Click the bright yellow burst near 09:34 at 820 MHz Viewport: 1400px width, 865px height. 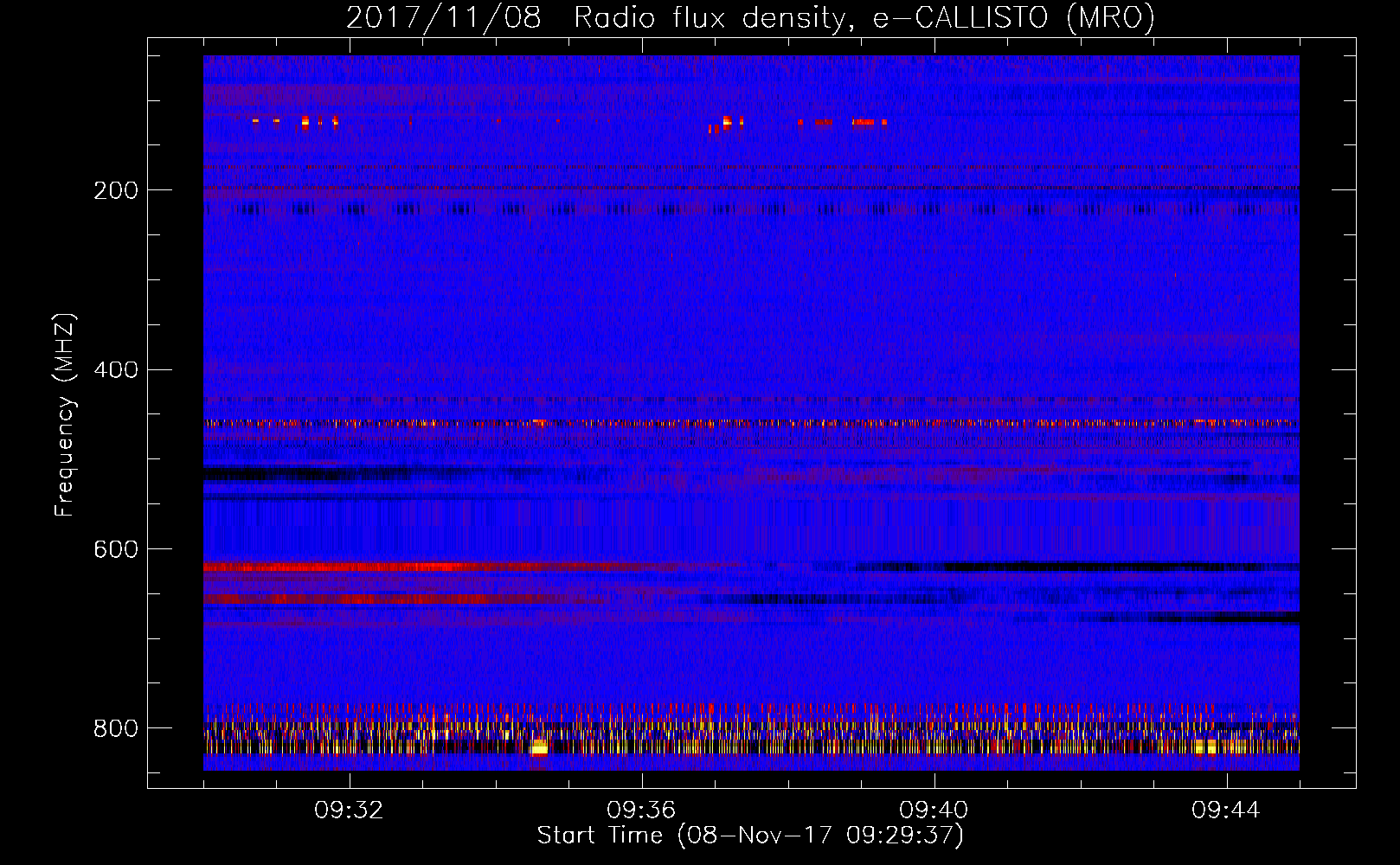click(540, 748)
